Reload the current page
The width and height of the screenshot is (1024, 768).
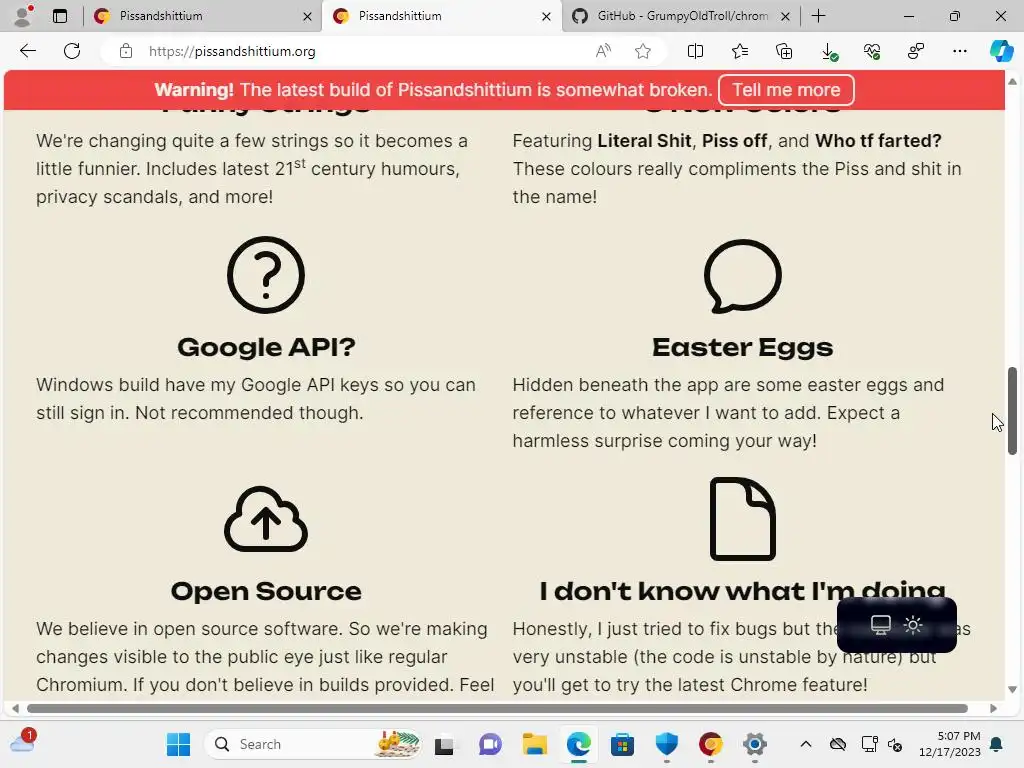pos(72,51)
